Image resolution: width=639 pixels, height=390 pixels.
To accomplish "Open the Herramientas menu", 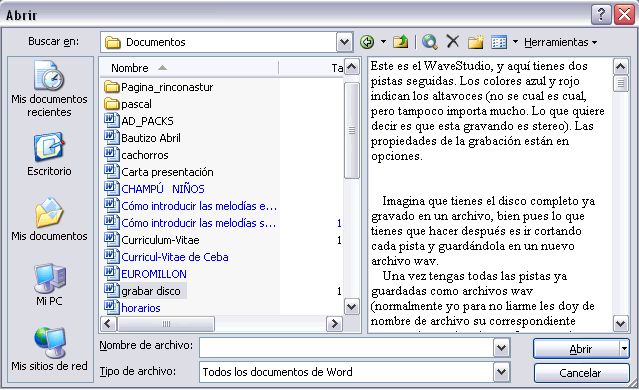I will 560,42.
